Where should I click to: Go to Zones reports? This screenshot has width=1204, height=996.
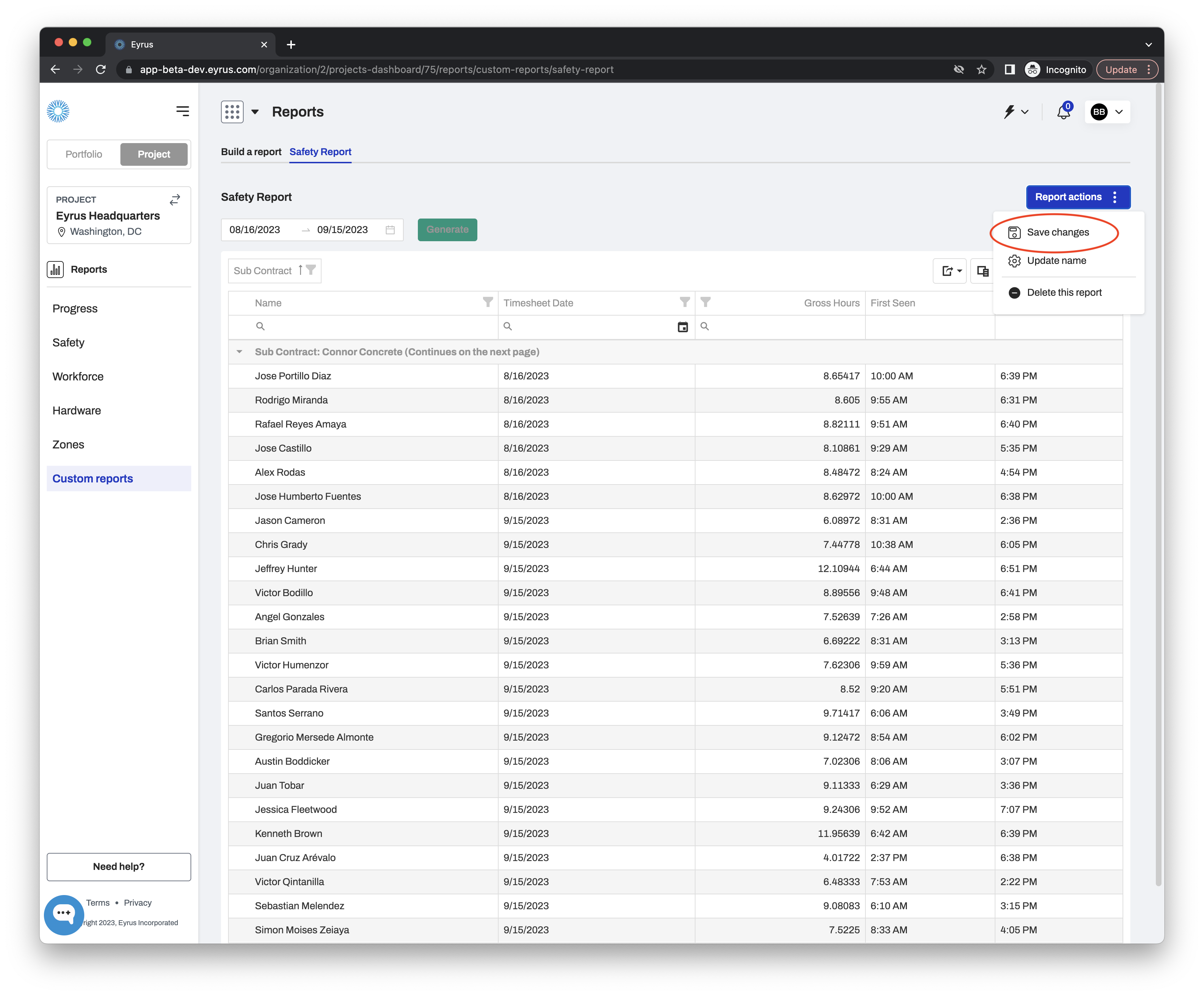pyautogui.click(x=68, y=445)
